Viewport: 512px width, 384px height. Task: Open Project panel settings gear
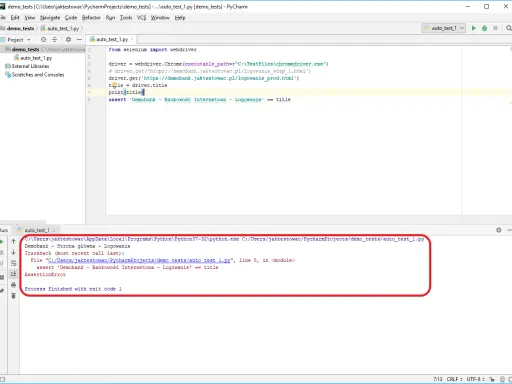point(68,40)
